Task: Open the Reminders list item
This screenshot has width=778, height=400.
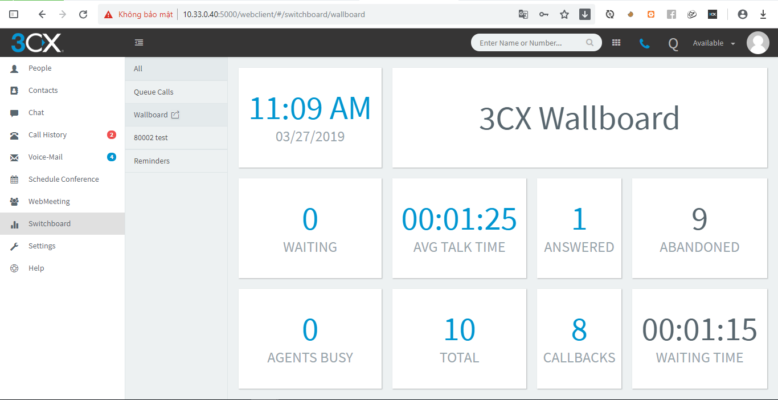Action: click(x=151, y=161)
